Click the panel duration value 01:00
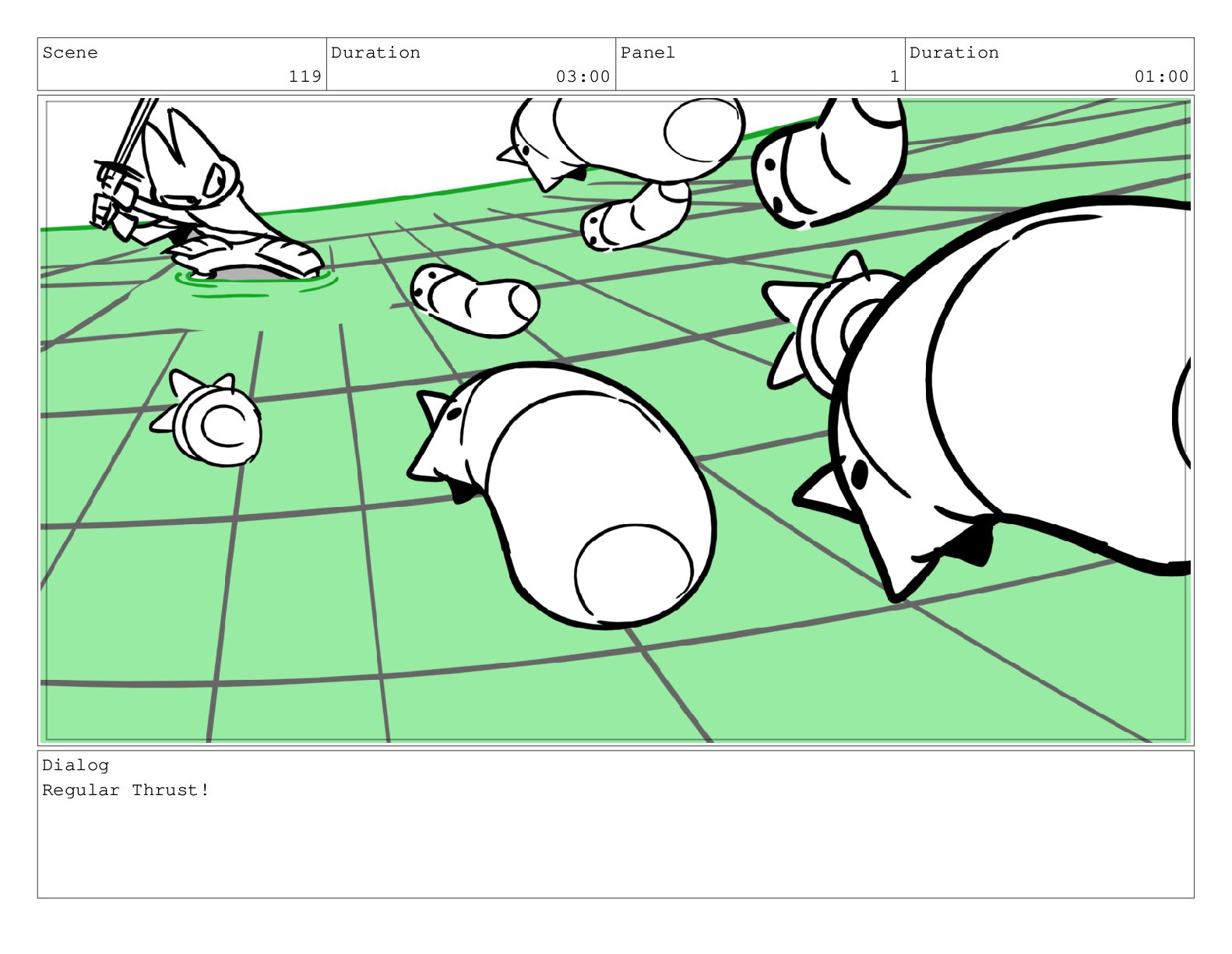The width and height of the screenshot is (1232, 954). click(x=1161, y=76)
